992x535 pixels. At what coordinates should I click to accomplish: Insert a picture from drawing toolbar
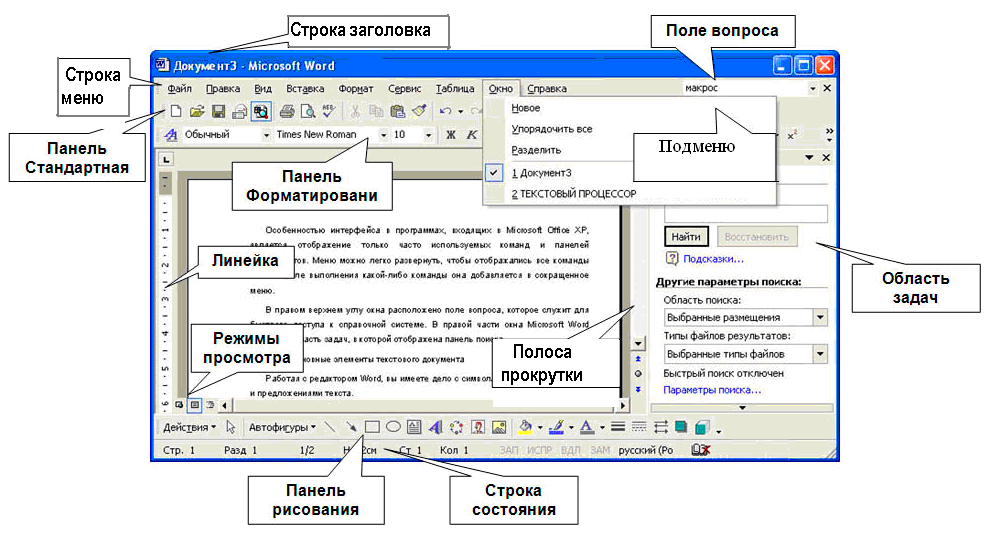pyautogui.click(x=499, y=427)
